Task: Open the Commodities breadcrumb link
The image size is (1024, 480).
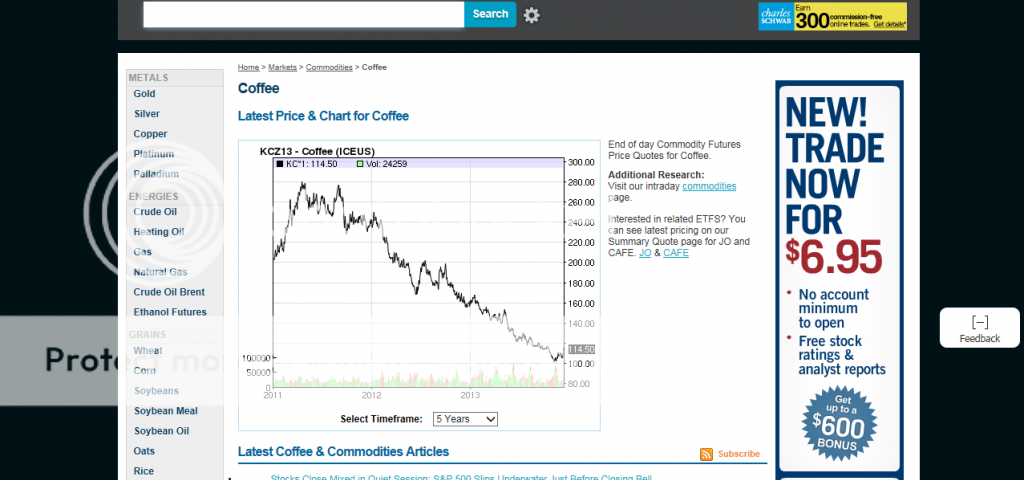Action: 329,67
